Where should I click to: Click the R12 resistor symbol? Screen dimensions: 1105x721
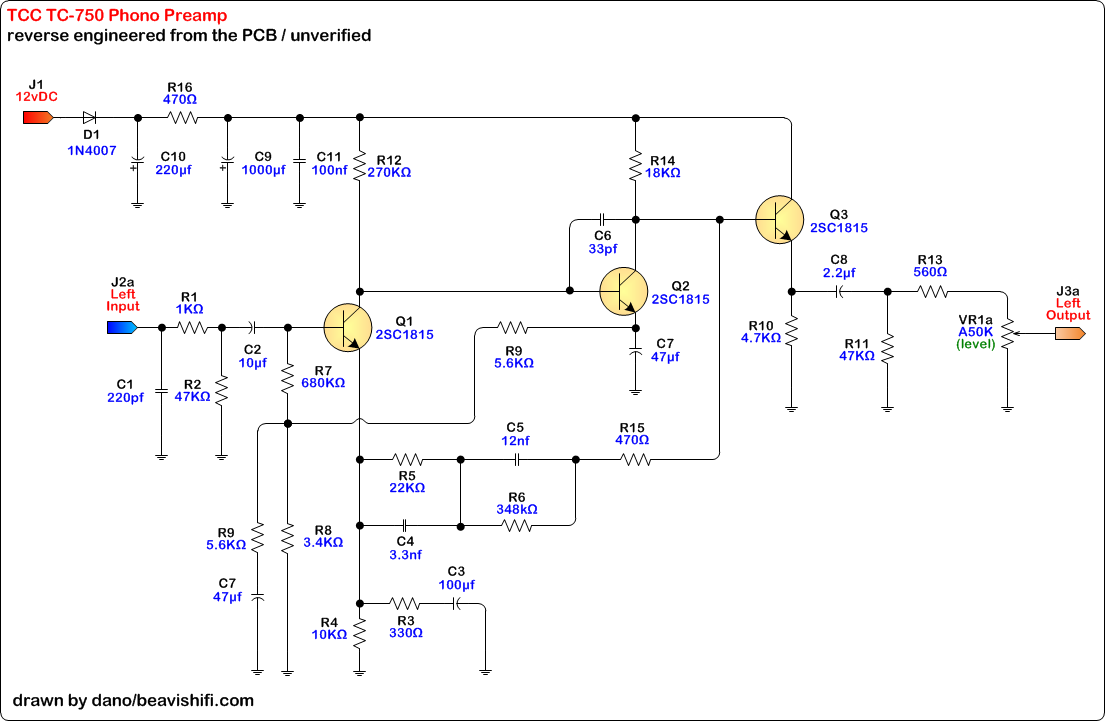(x=359, y=166)
